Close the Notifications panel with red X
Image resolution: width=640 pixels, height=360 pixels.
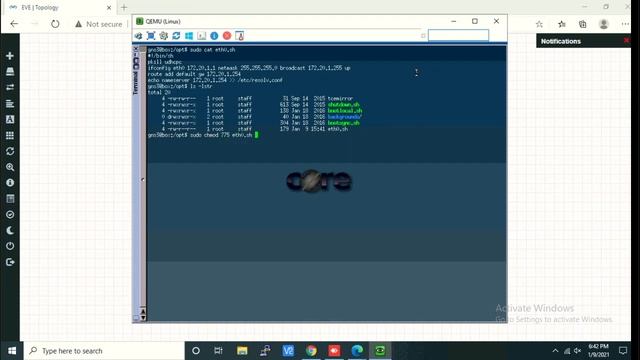[627, 40]
